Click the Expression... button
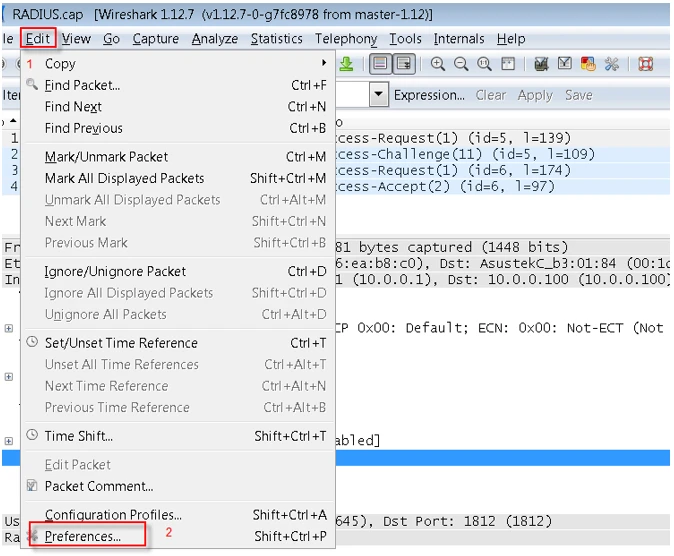 (429, 95)
